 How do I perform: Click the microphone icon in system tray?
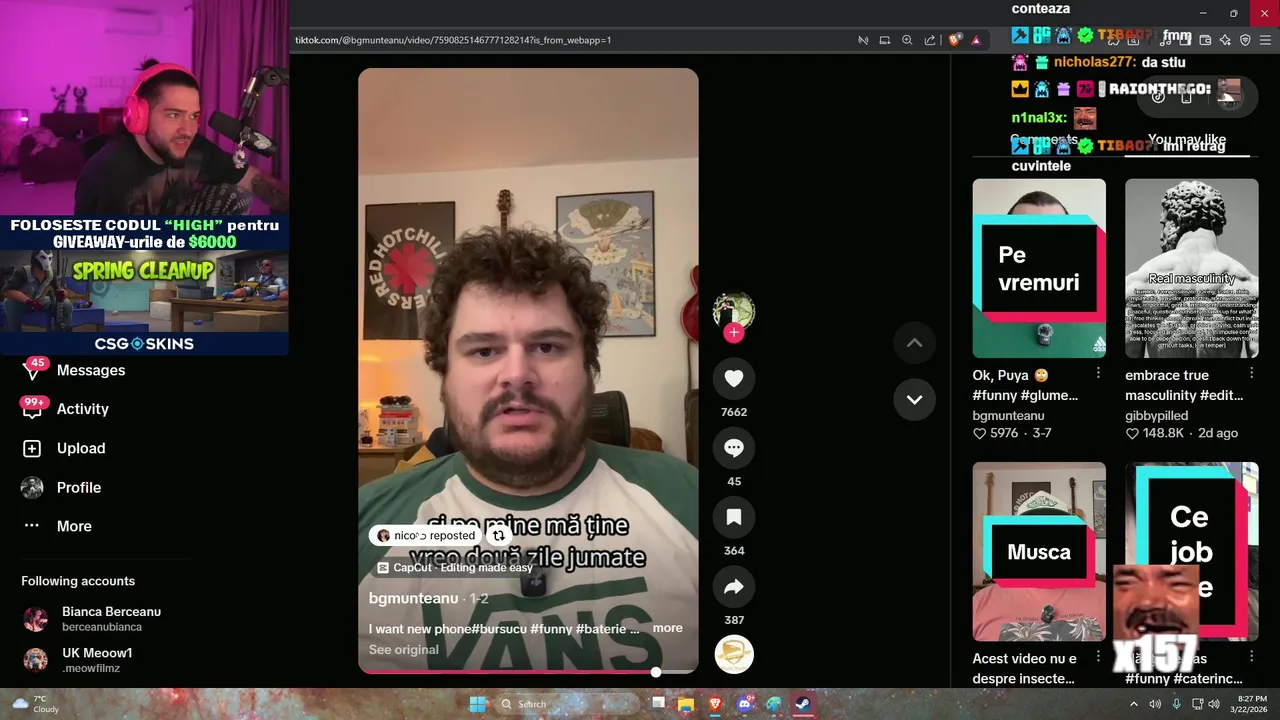point(1177,704)
